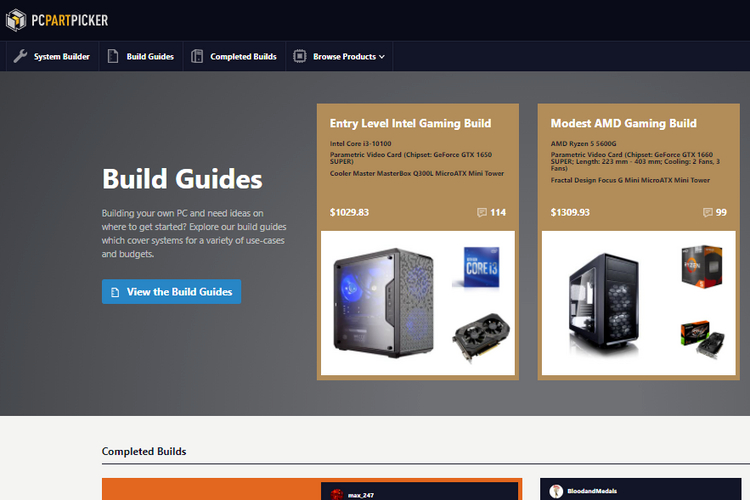750x500 pixels.
Task: Click the dual-fan GTX 1650 card image
Action: tap(481, 337)
